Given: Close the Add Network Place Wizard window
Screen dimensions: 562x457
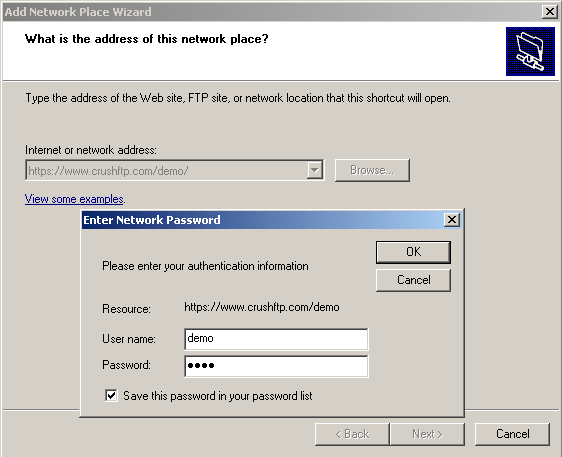Looking at the screenshot, I should tap(549, 12).
